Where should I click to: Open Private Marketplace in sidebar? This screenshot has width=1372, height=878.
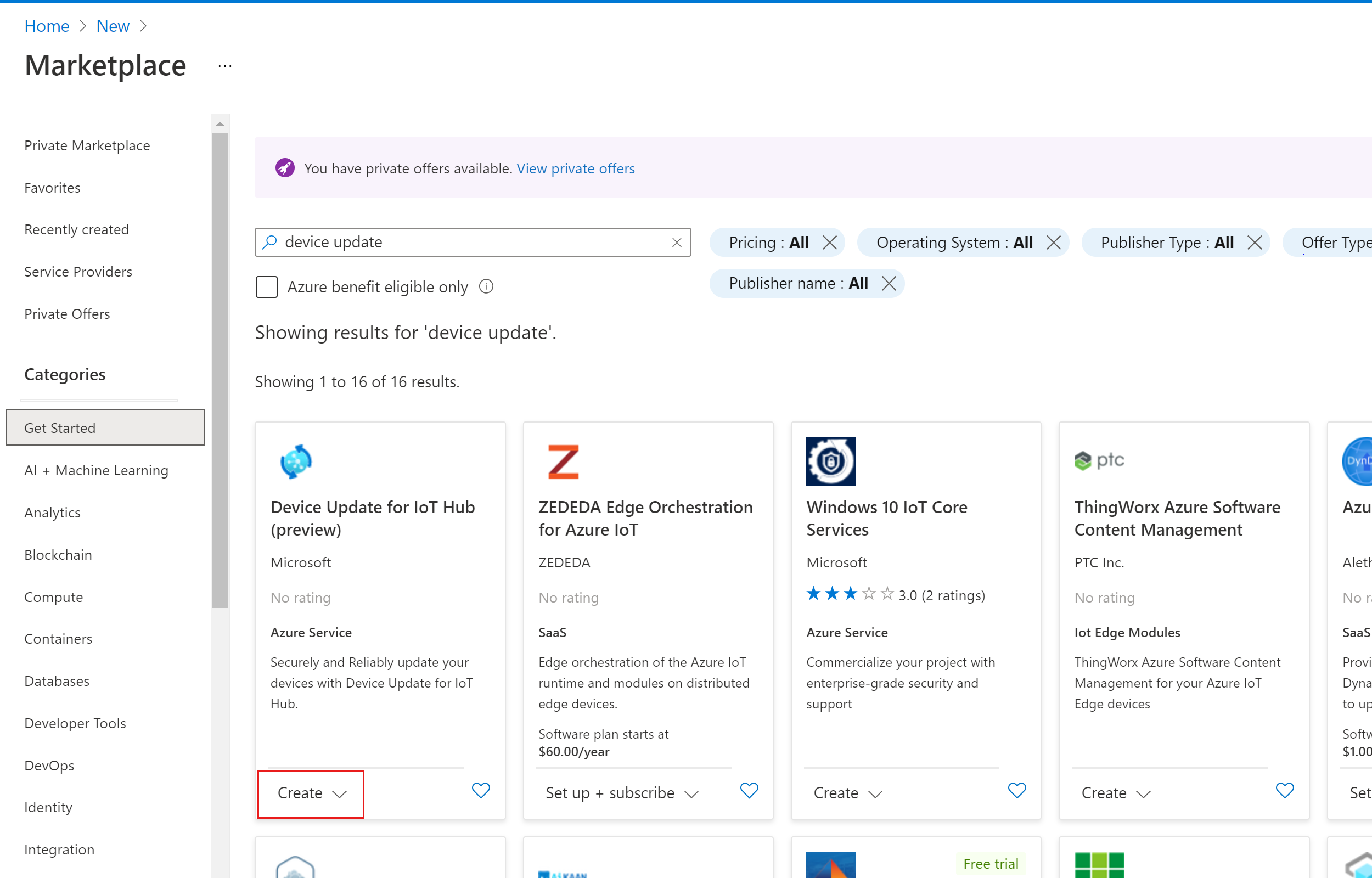click(x=87, y=145)
